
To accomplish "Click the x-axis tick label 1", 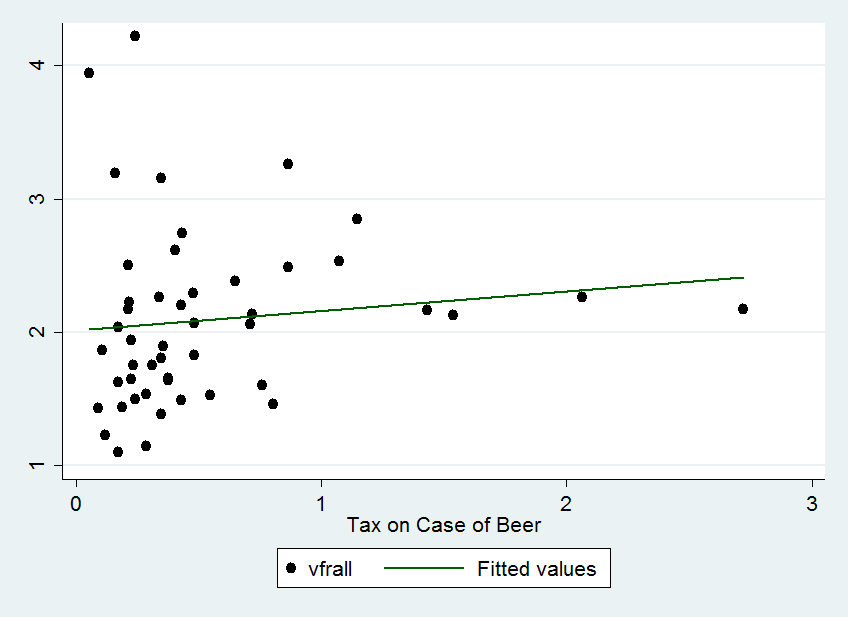I will coord(321,502).
